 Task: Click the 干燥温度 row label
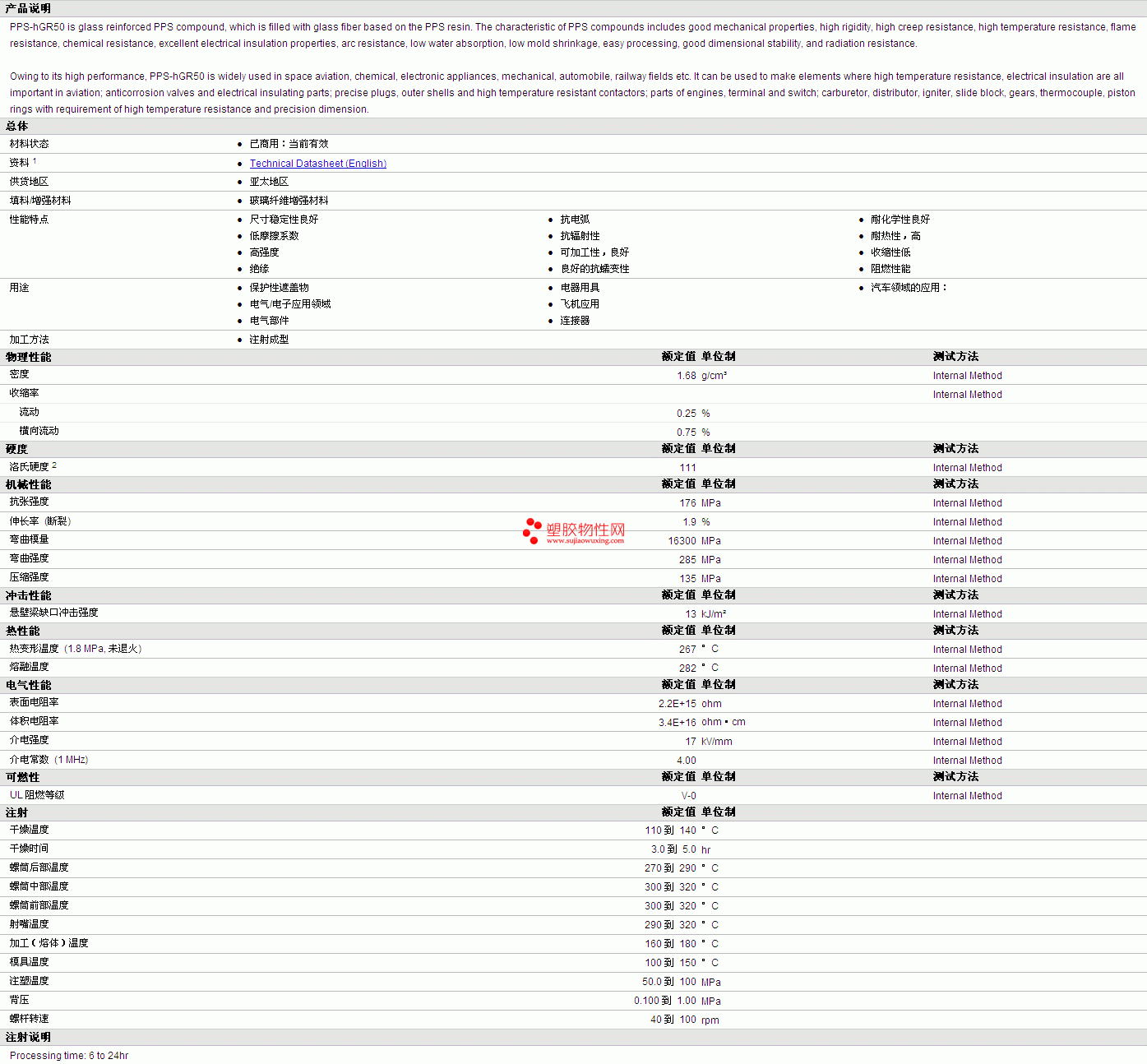tap(29, 830)
